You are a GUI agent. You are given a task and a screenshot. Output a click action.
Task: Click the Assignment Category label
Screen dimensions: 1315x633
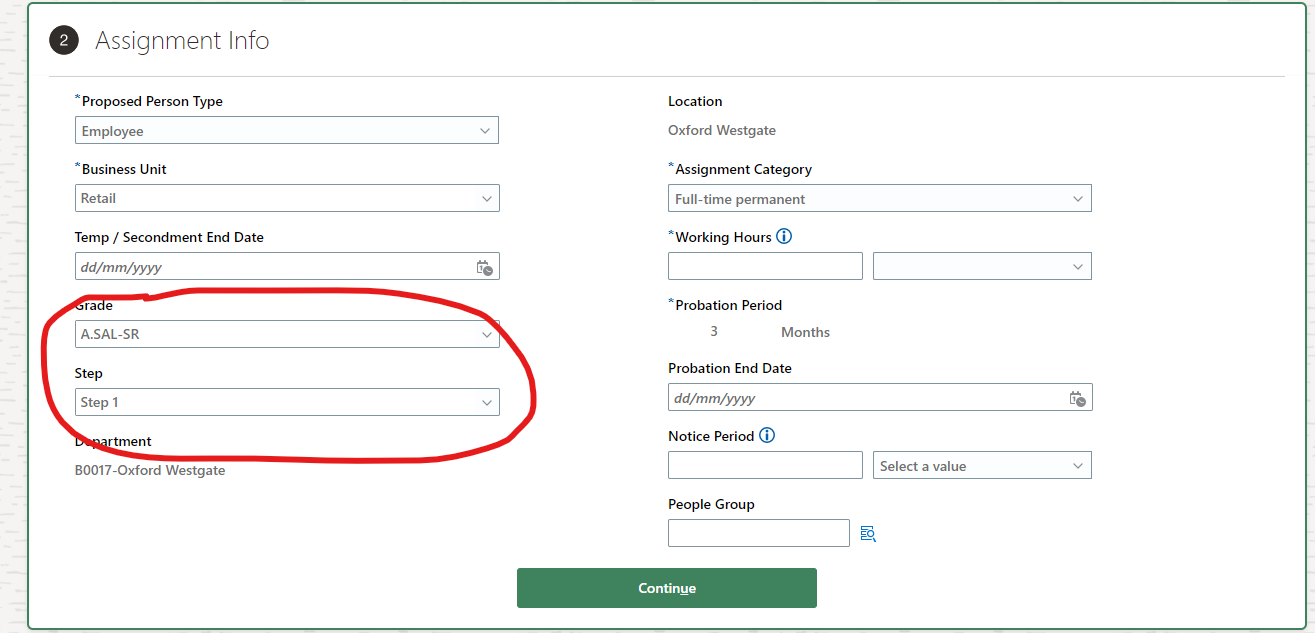(x=743, y=169)
